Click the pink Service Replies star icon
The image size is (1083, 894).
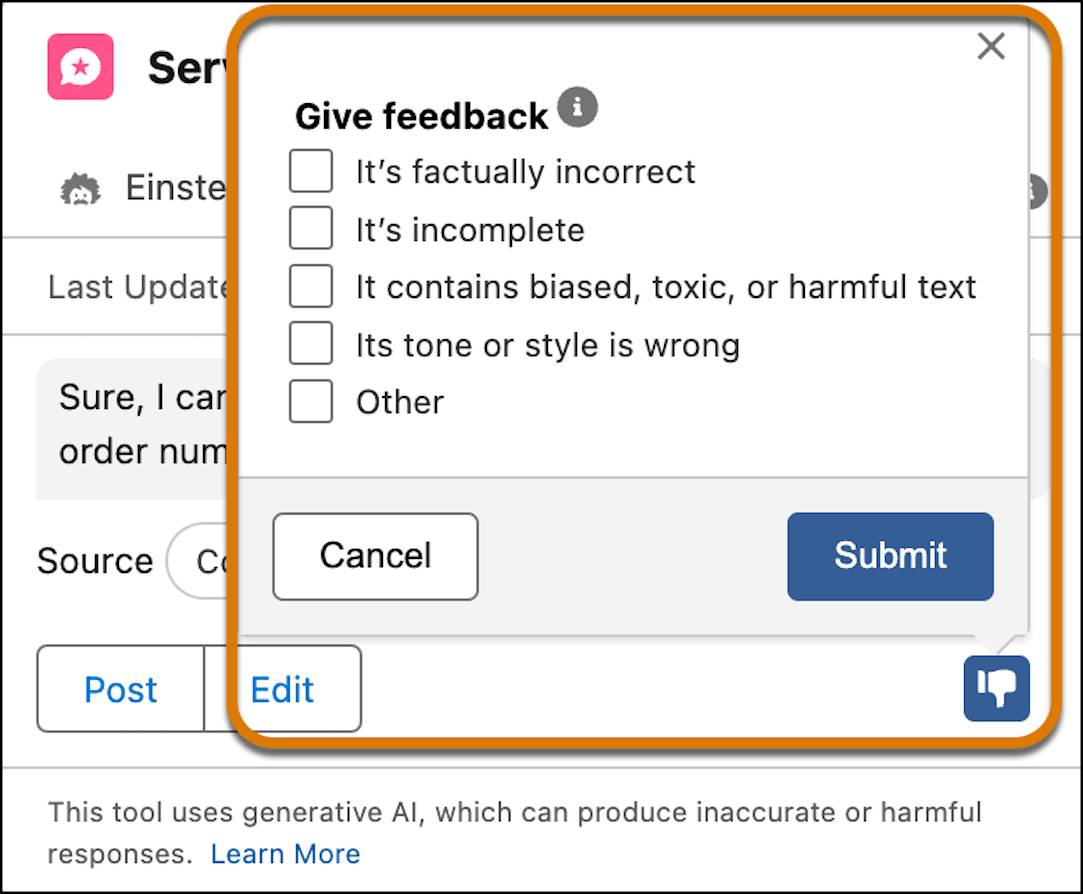tap(80, 66)
